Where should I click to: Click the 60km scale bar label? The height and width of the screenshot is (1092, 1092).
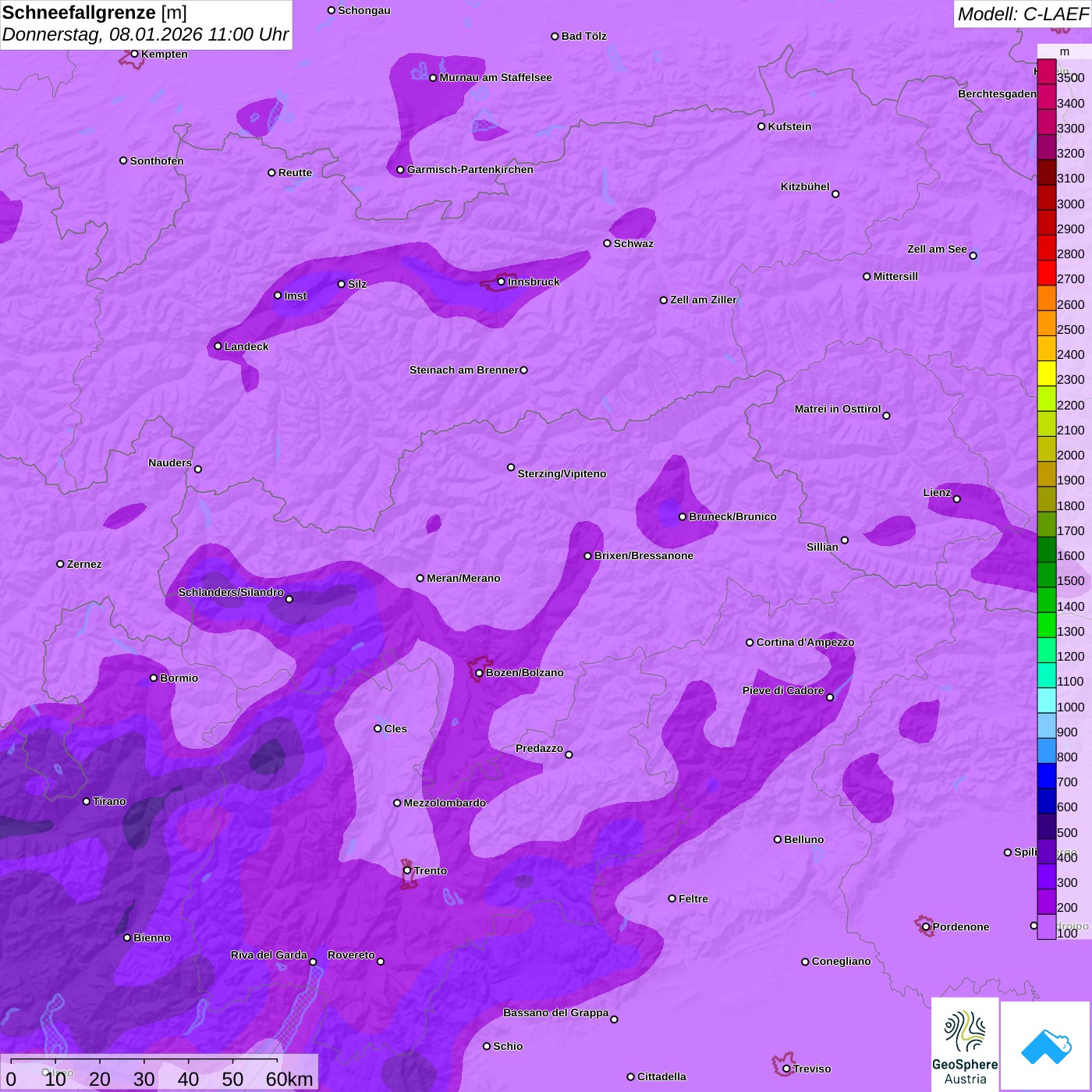(289, 1079)
